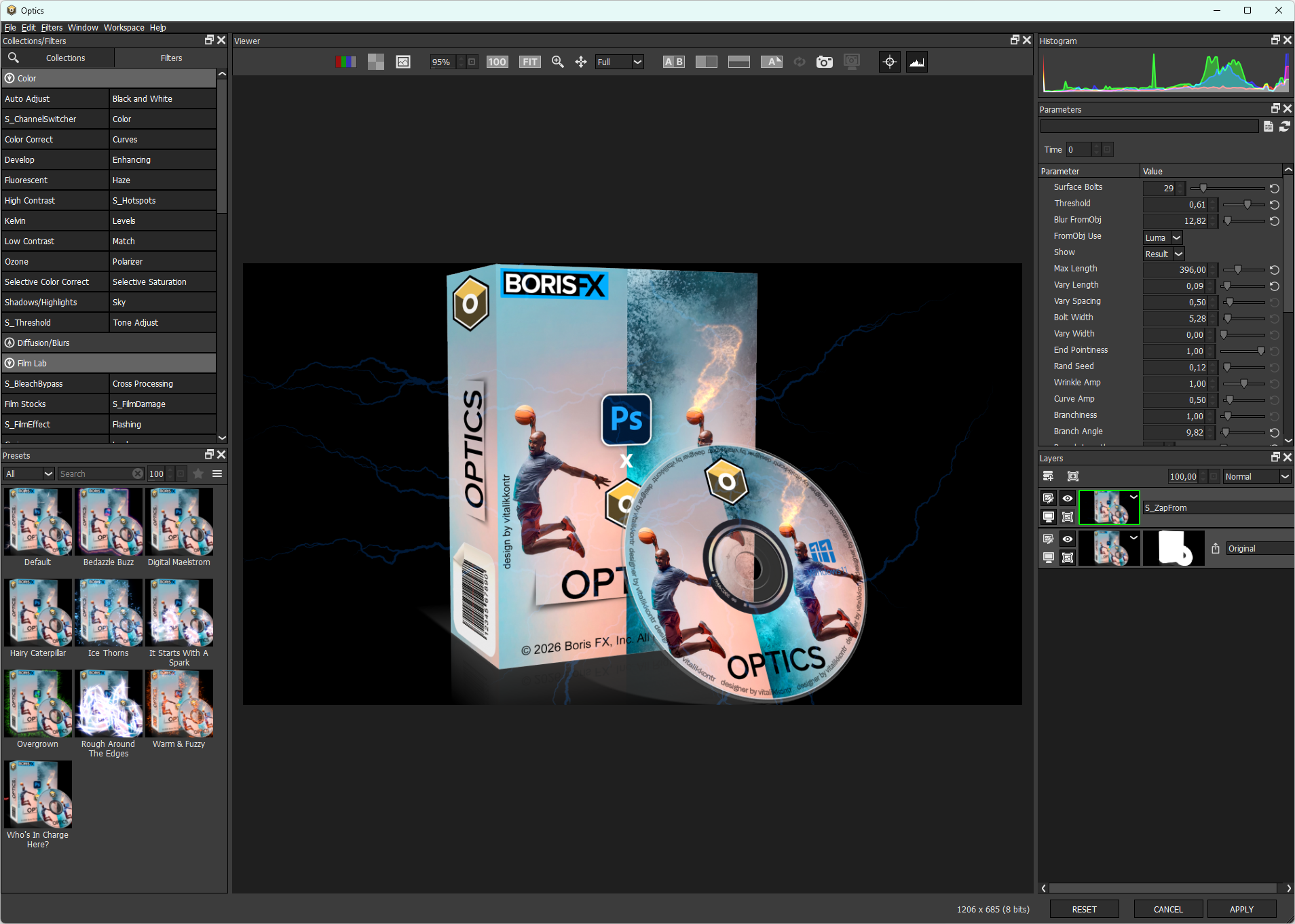Click the monitor snapshot view icon
1295x924 pixels.
851,62
